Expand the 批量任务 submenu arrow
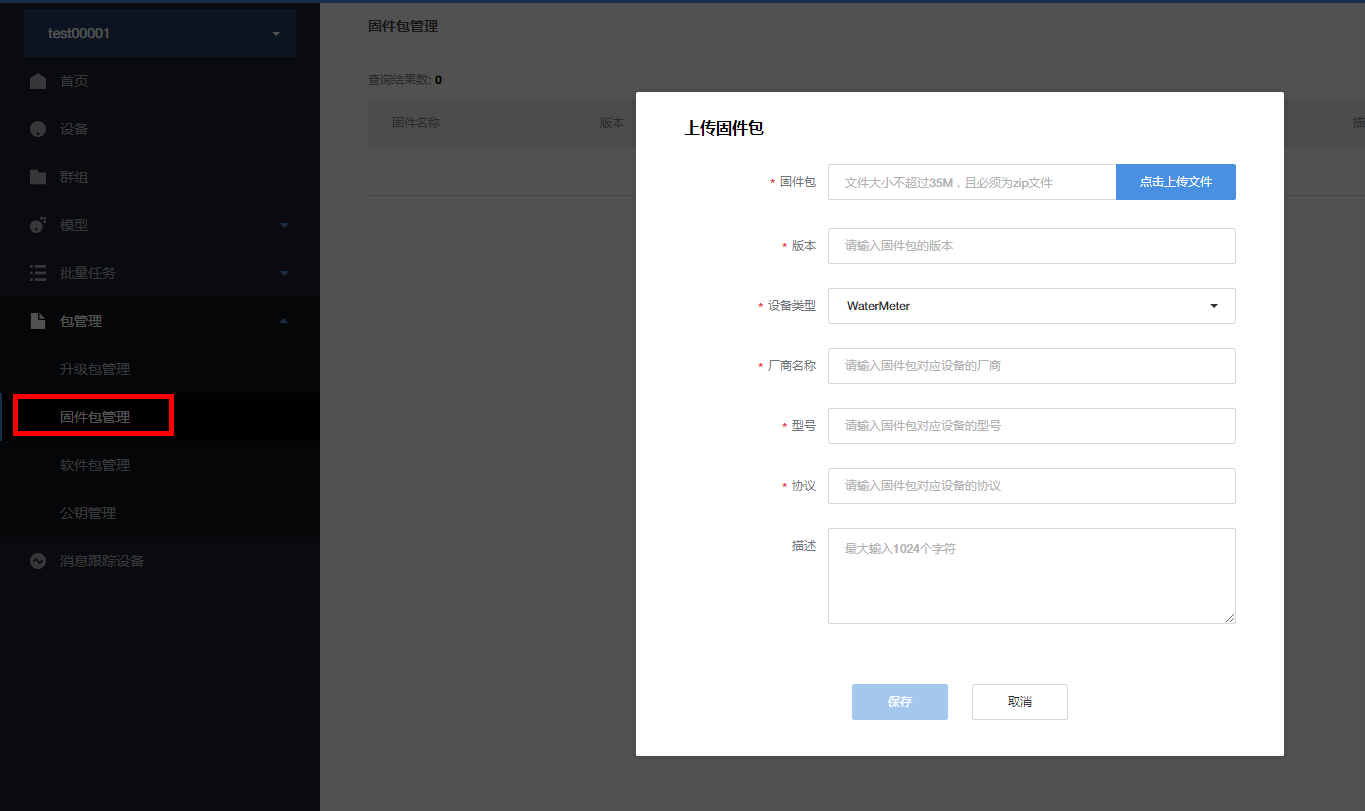1365x811 pixels. point(284,273)
